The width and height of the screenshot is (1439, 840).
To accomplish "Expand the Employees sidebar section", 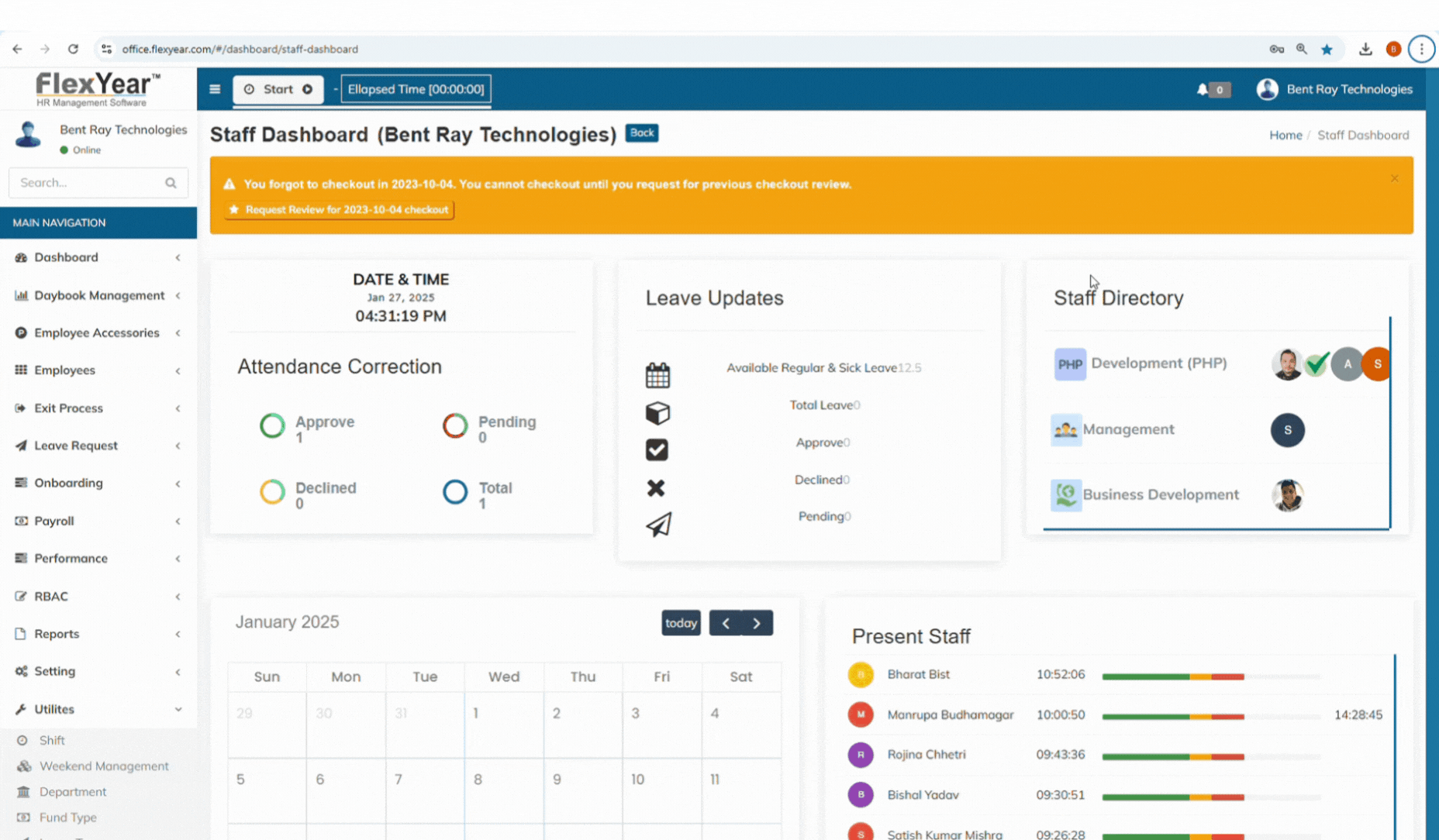I will (98, 370).
